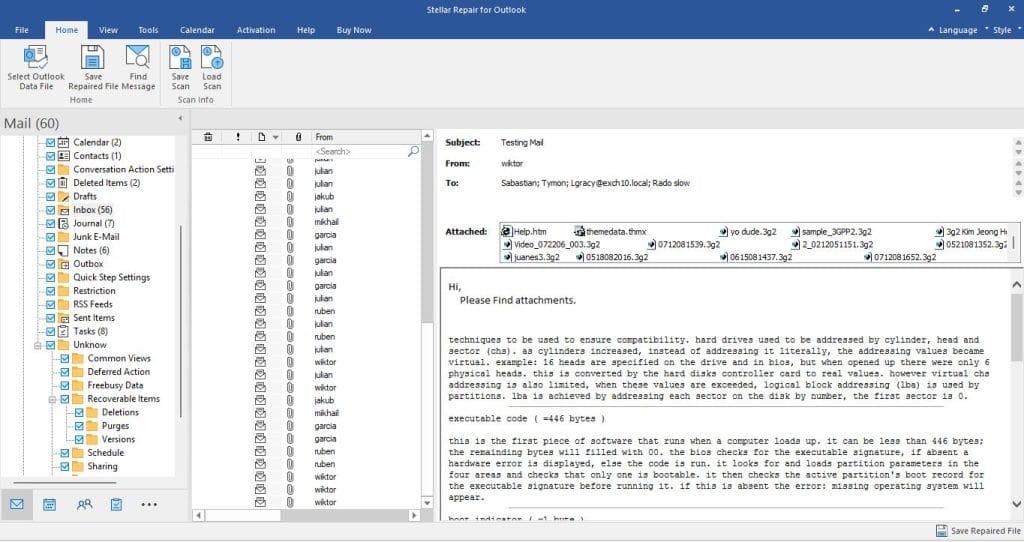Image resolution: width=1024 pixels, height=542 pixels.
Task: Sort by importance exclamation column
Action: tap(238, 137)
